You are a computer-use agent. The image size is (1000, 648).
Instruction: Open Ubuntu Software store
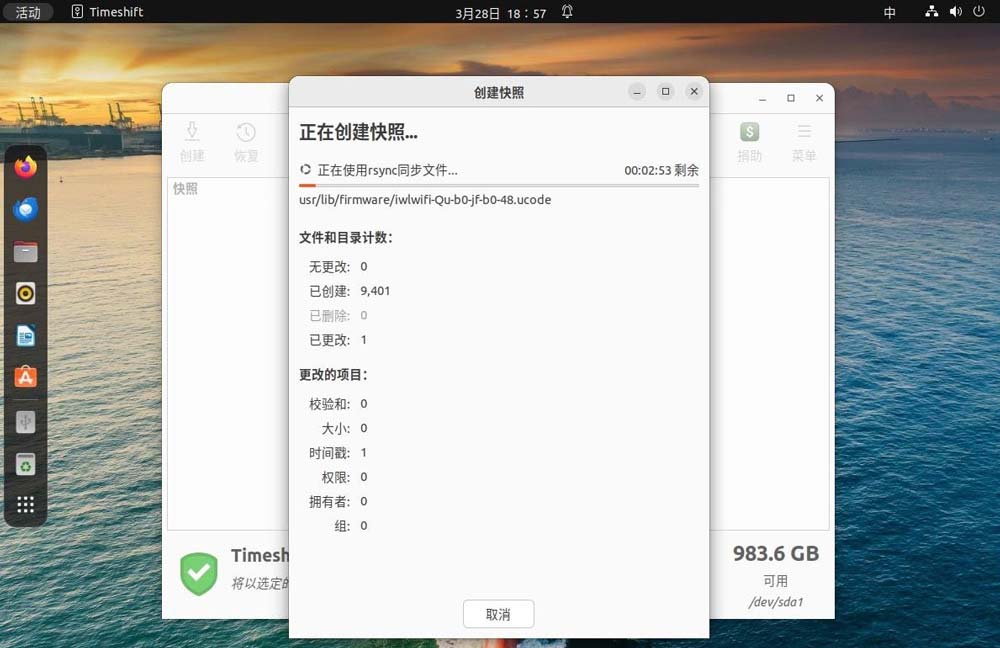(x=26, y=377)
